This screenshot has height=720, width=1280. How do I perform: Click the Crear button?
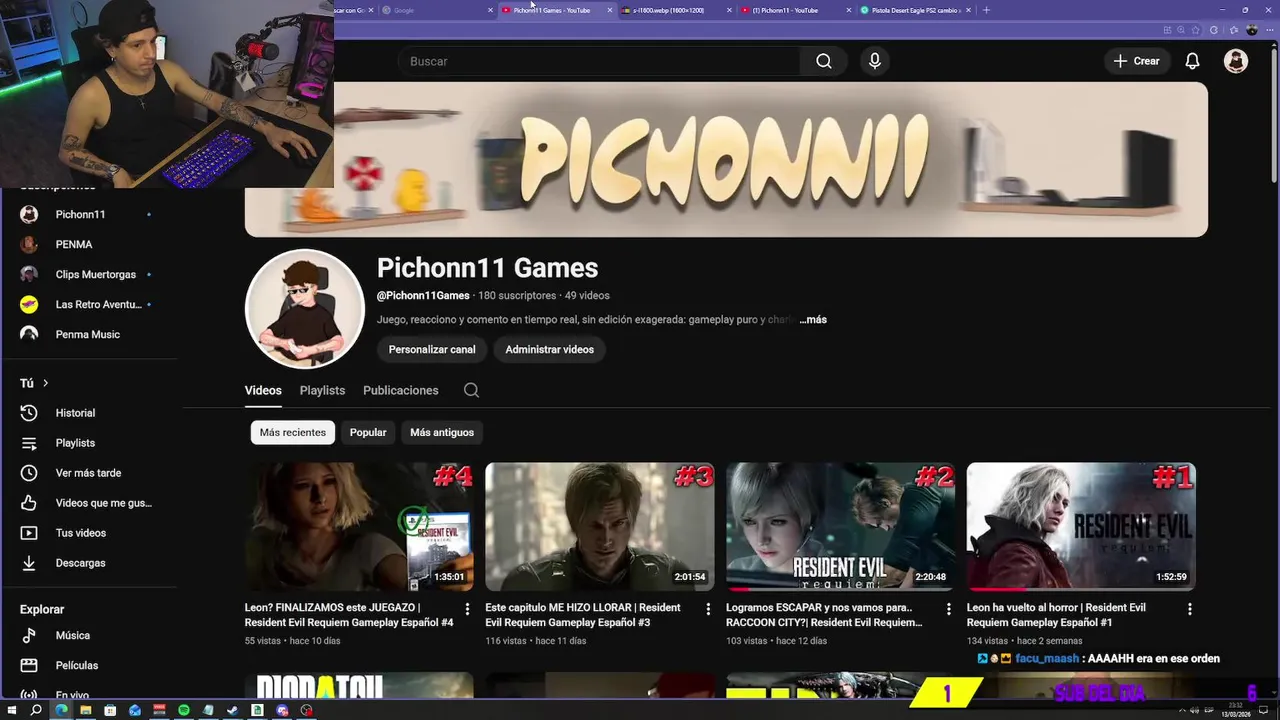point(1137,61)
